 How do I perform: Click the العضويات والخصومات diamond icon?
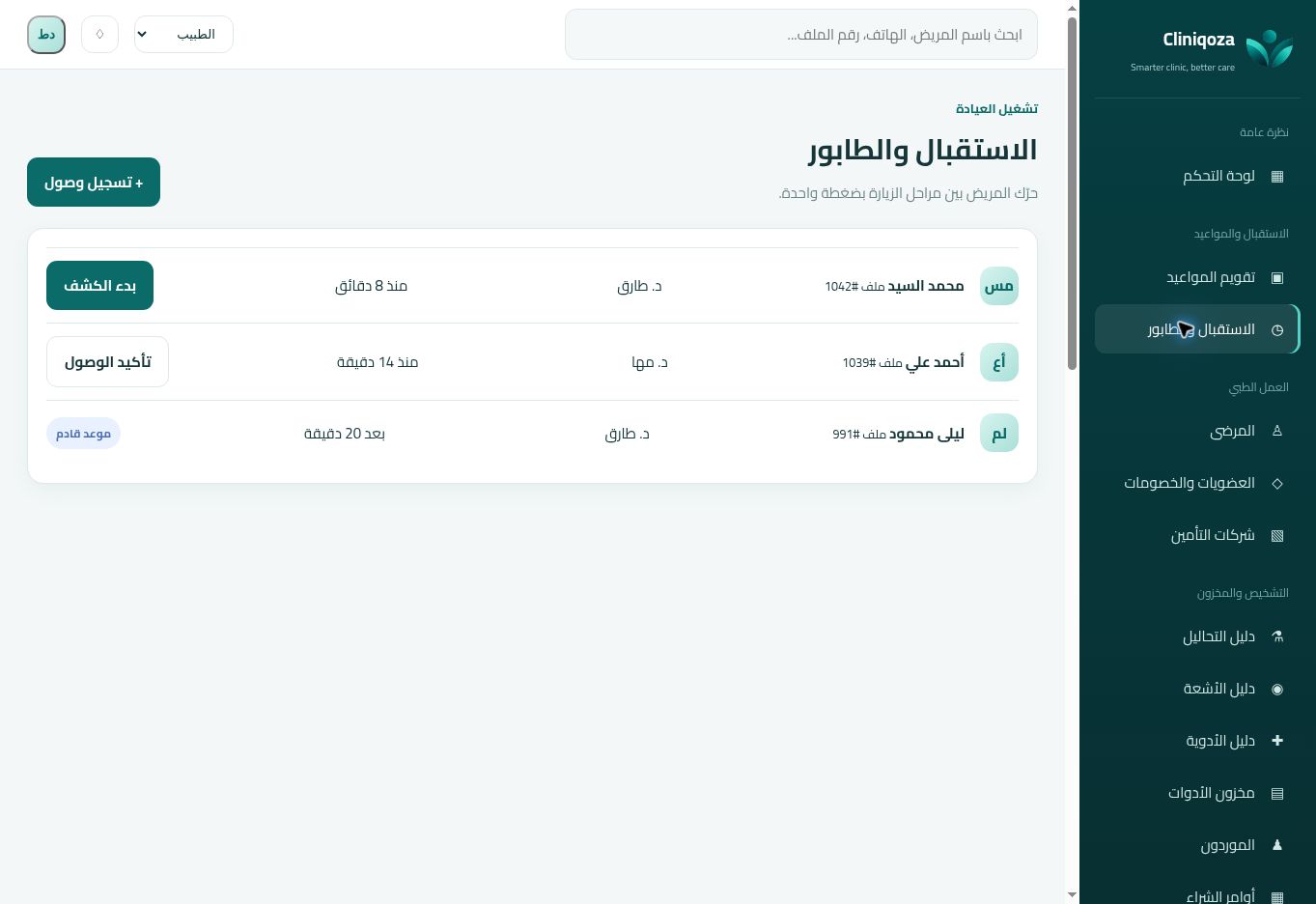(x=1277, y=483)
